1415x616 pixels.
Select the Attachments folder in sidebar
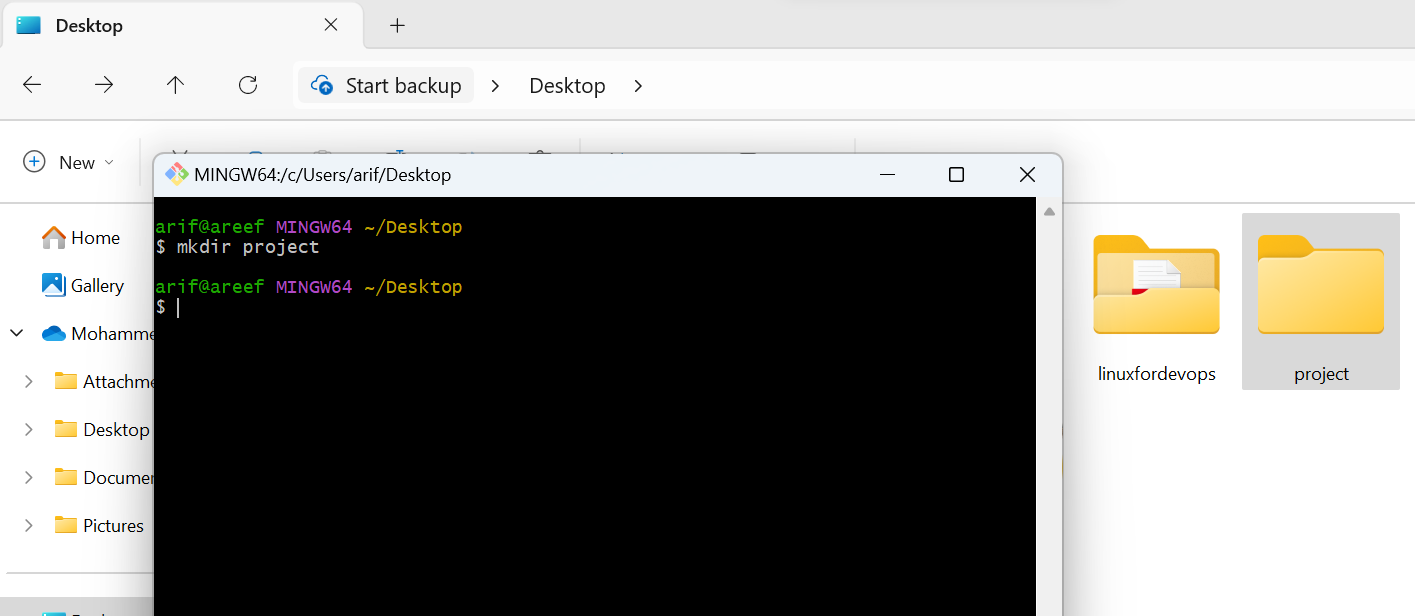pos(104,381)
